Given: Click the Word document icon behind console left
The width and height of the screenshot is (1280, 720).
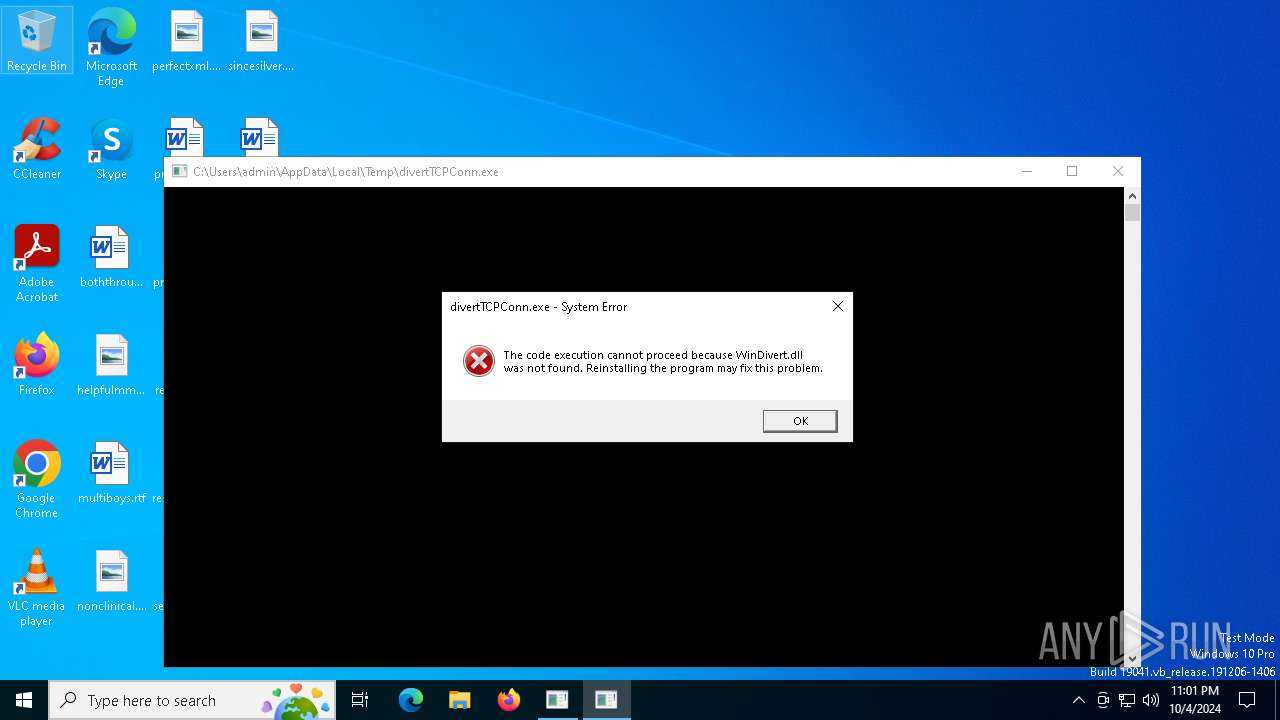Looking at the screenshot, I should 184,137.
